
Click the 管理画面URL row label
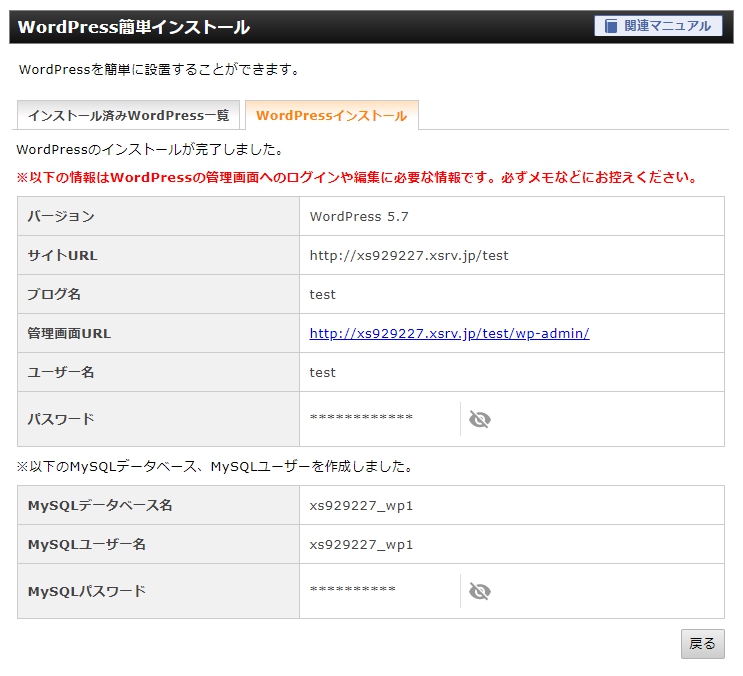69,333
